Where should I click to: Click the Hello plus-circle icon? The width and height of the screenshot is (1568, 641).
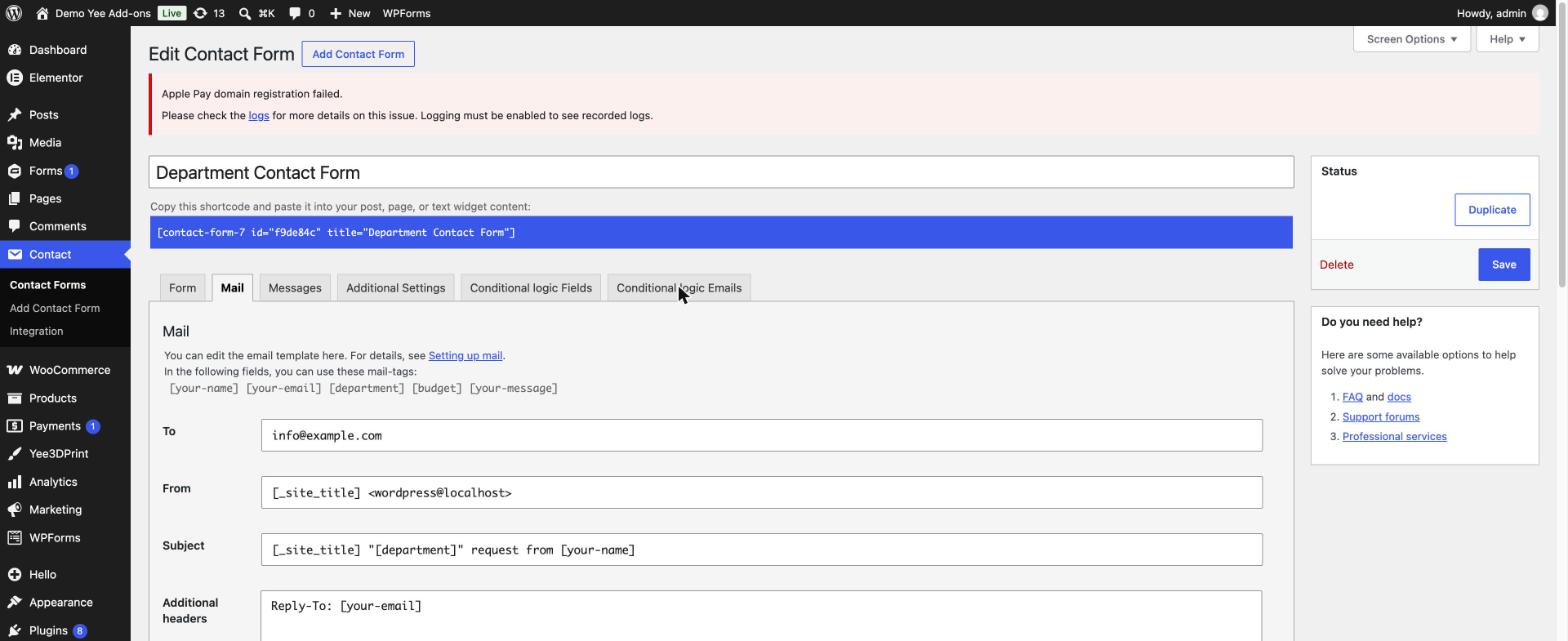point(14,575)
